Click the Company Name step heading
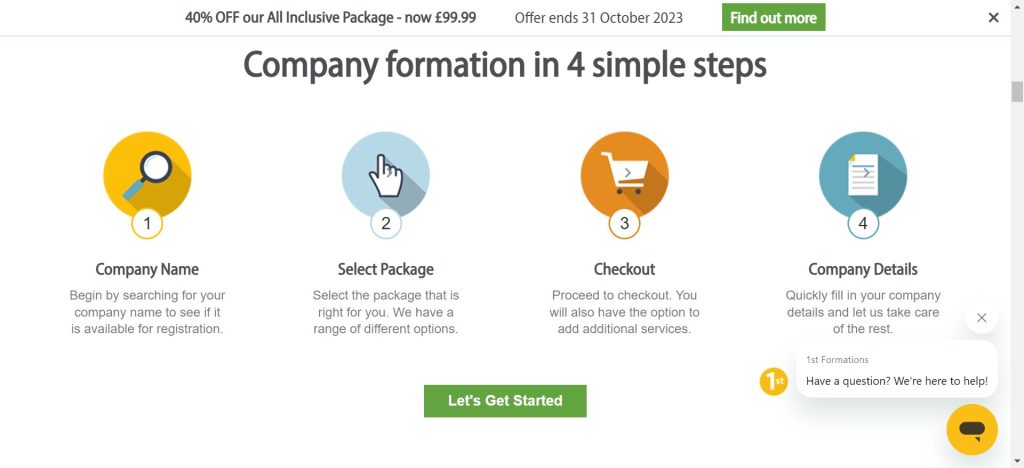The image size is (1024, 468). tap(147, 269)
